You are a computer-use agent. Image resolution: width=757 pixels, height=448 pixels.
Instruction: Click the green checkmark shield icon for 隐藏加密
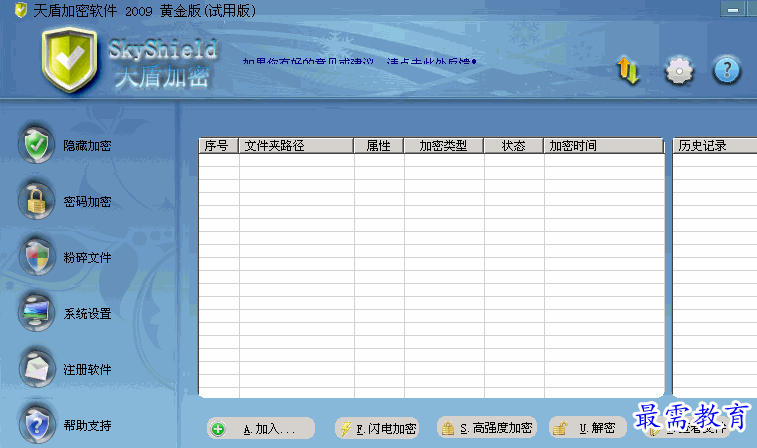(37, 145)
